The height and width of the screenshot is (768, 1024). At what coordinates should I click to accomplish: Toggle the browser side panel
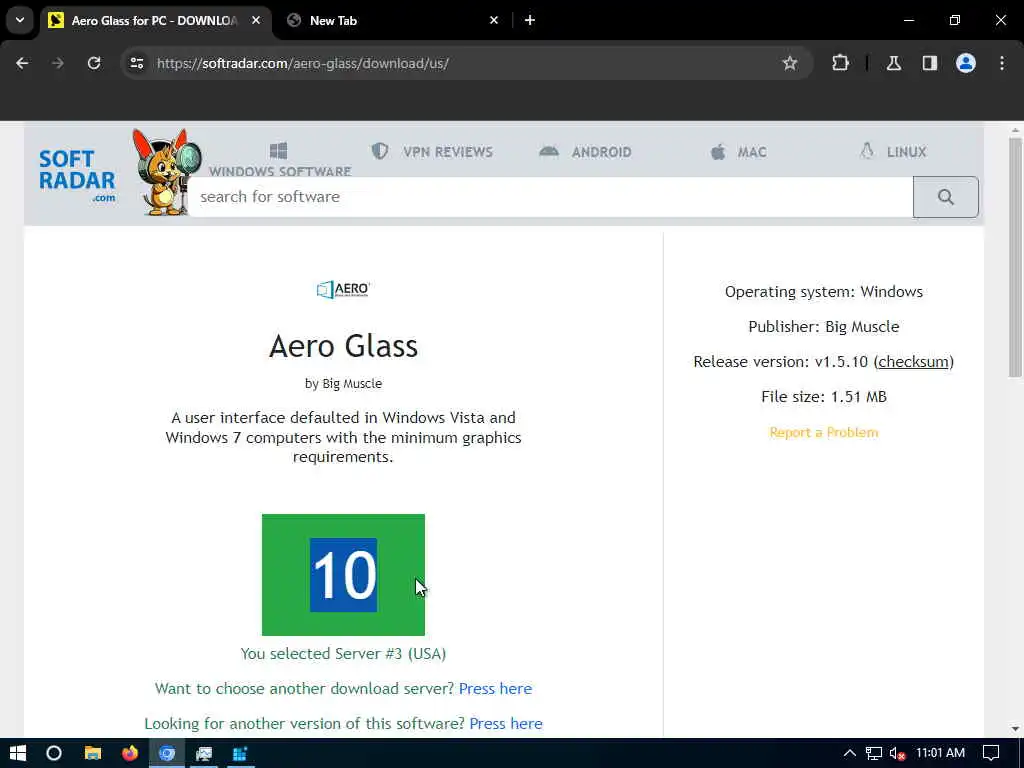[929, 63]
